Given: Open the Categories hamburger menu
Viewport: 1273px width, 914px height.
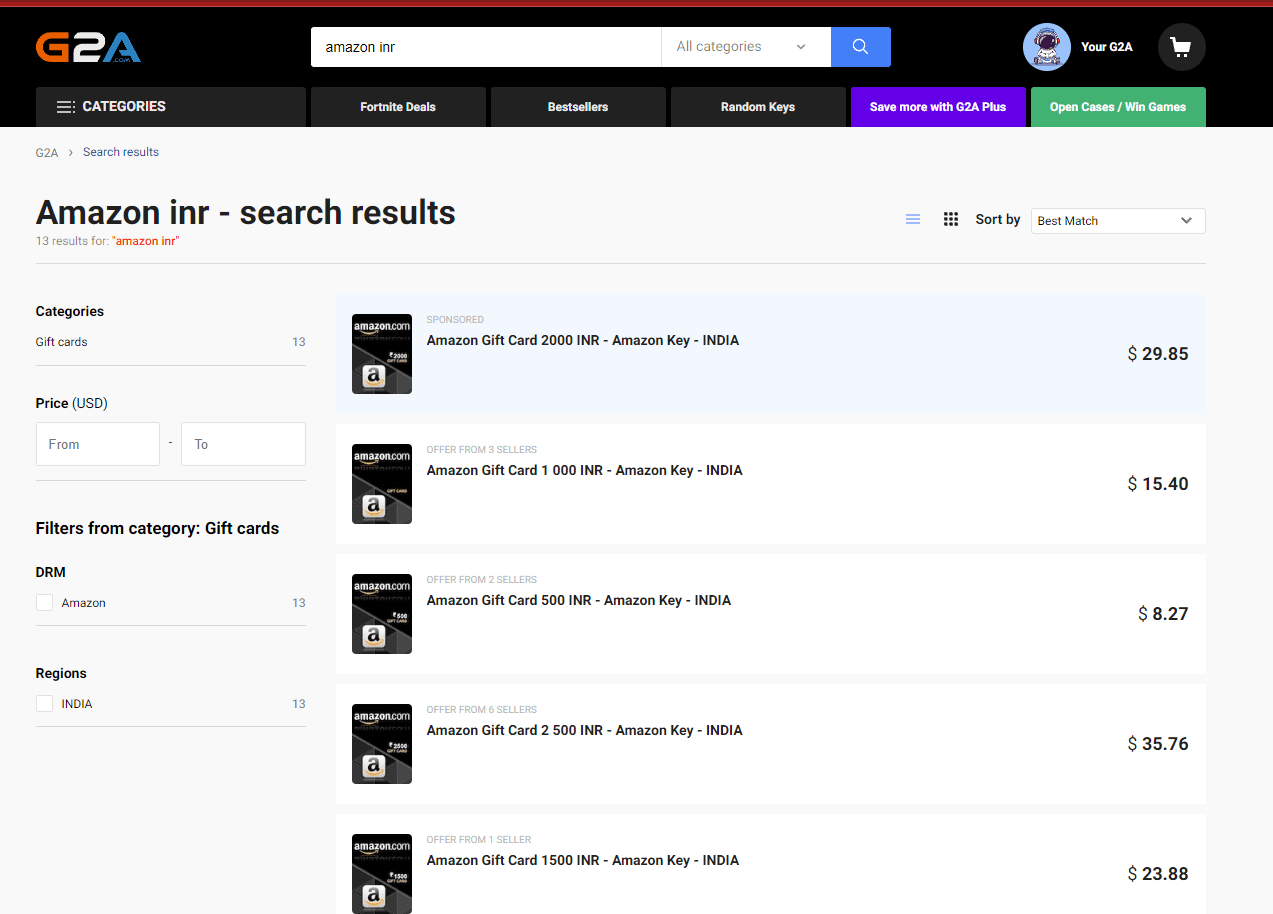Looking at the screenshot, I should 171,107.
